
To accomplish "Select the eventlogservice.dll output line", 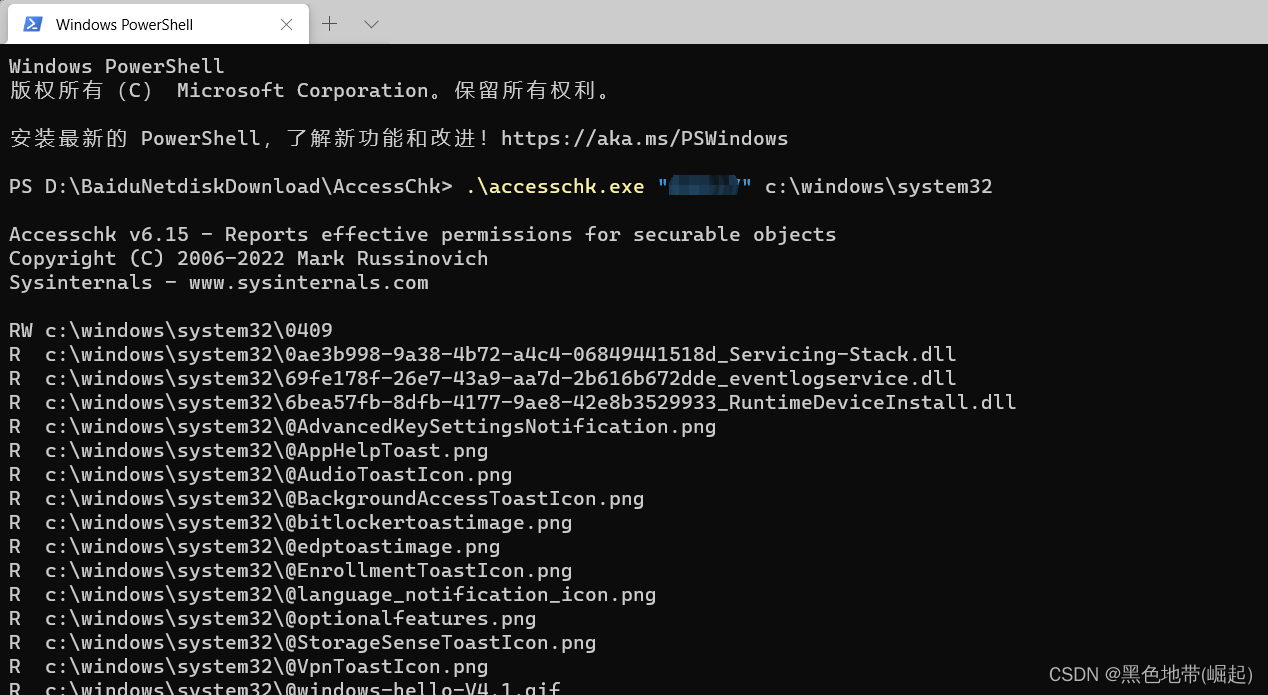I will [x=482, y=378].
